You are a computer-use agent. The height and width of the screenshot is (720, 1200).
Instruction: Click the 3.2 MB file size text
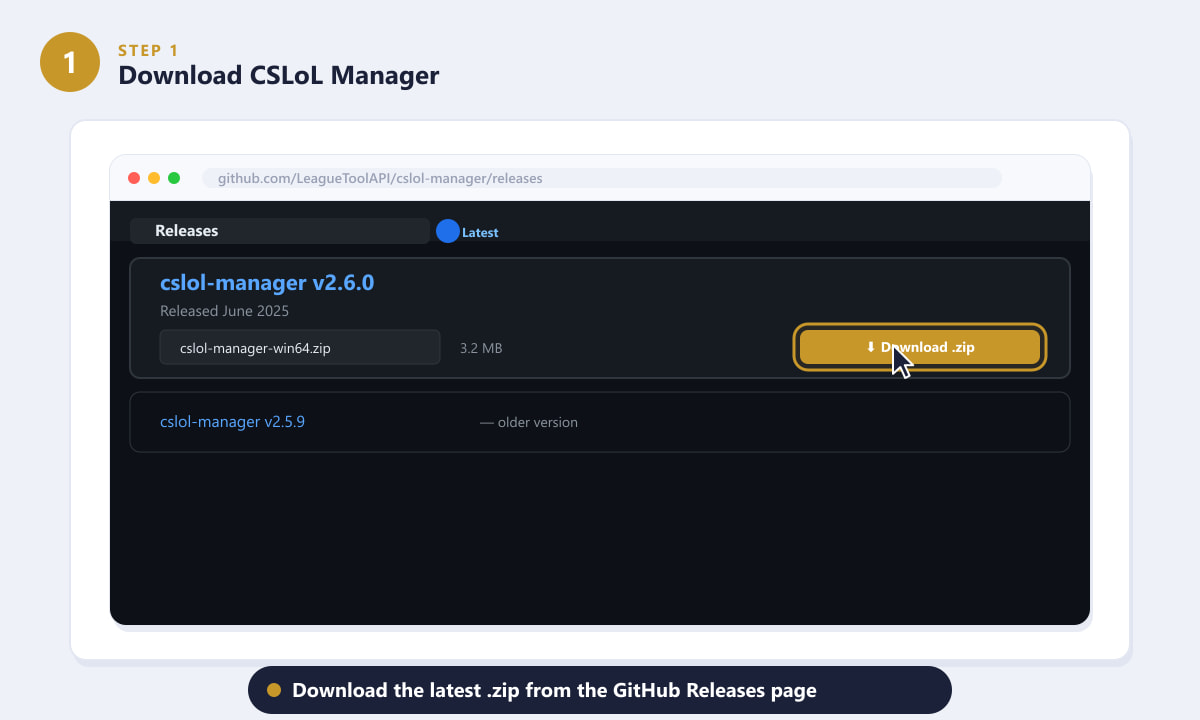click(x=481, y=348)
